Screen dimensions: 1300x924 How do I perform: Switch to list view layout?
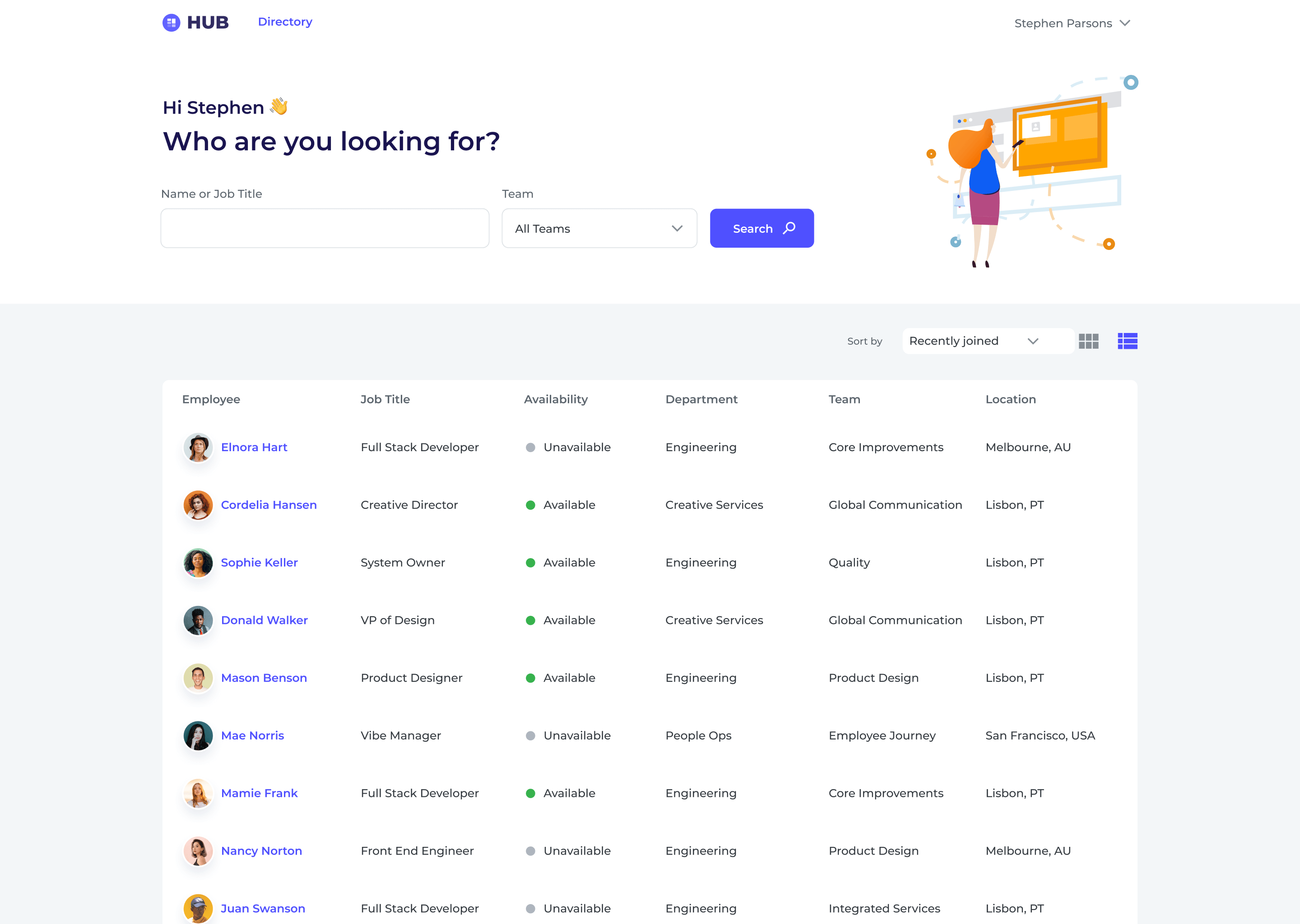click(1127, 341)
